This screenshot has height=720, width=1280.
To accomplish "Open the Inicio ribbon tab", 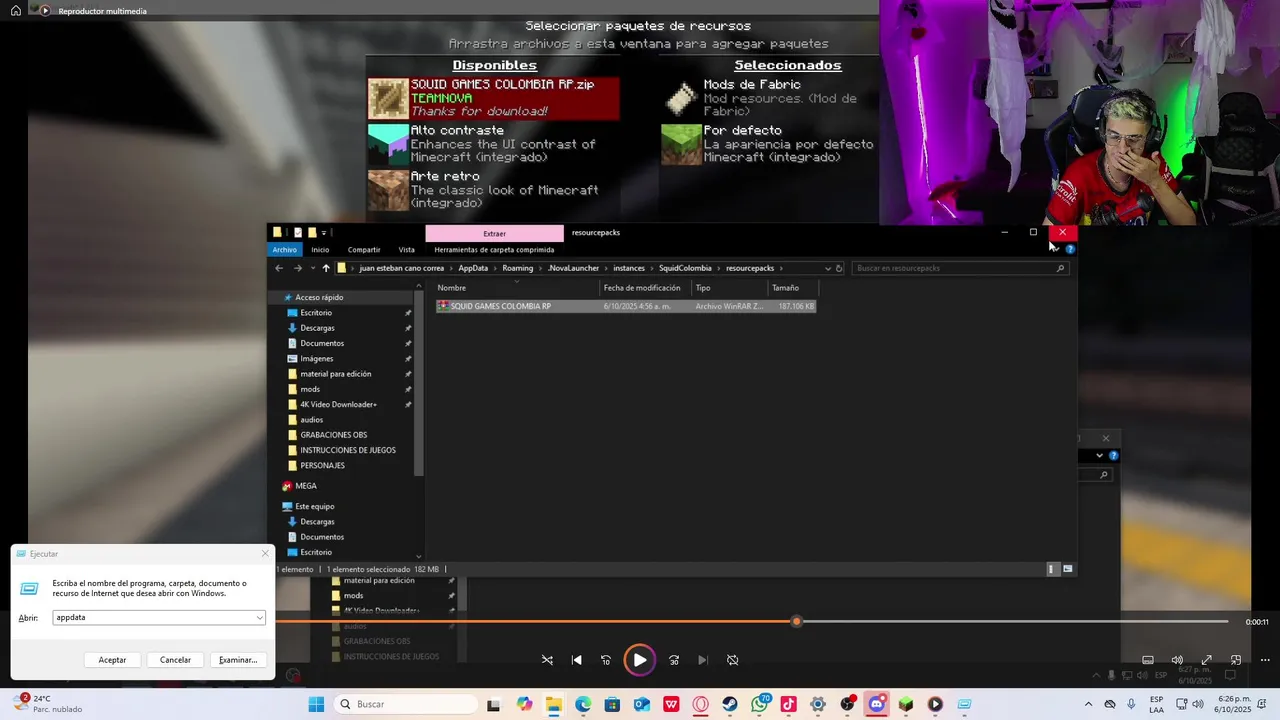I will click(x=320, y=250).
